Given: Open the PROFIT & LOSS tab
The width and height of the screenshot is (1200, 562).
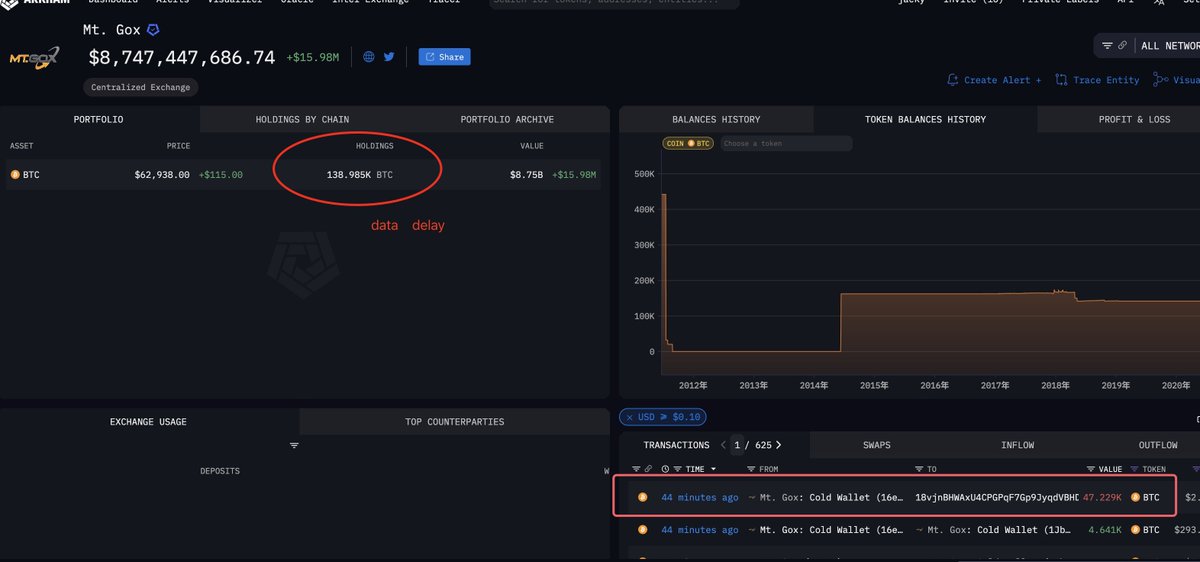Looking at the screenshot, I should pyautogui.click(x=1134, y=119).
